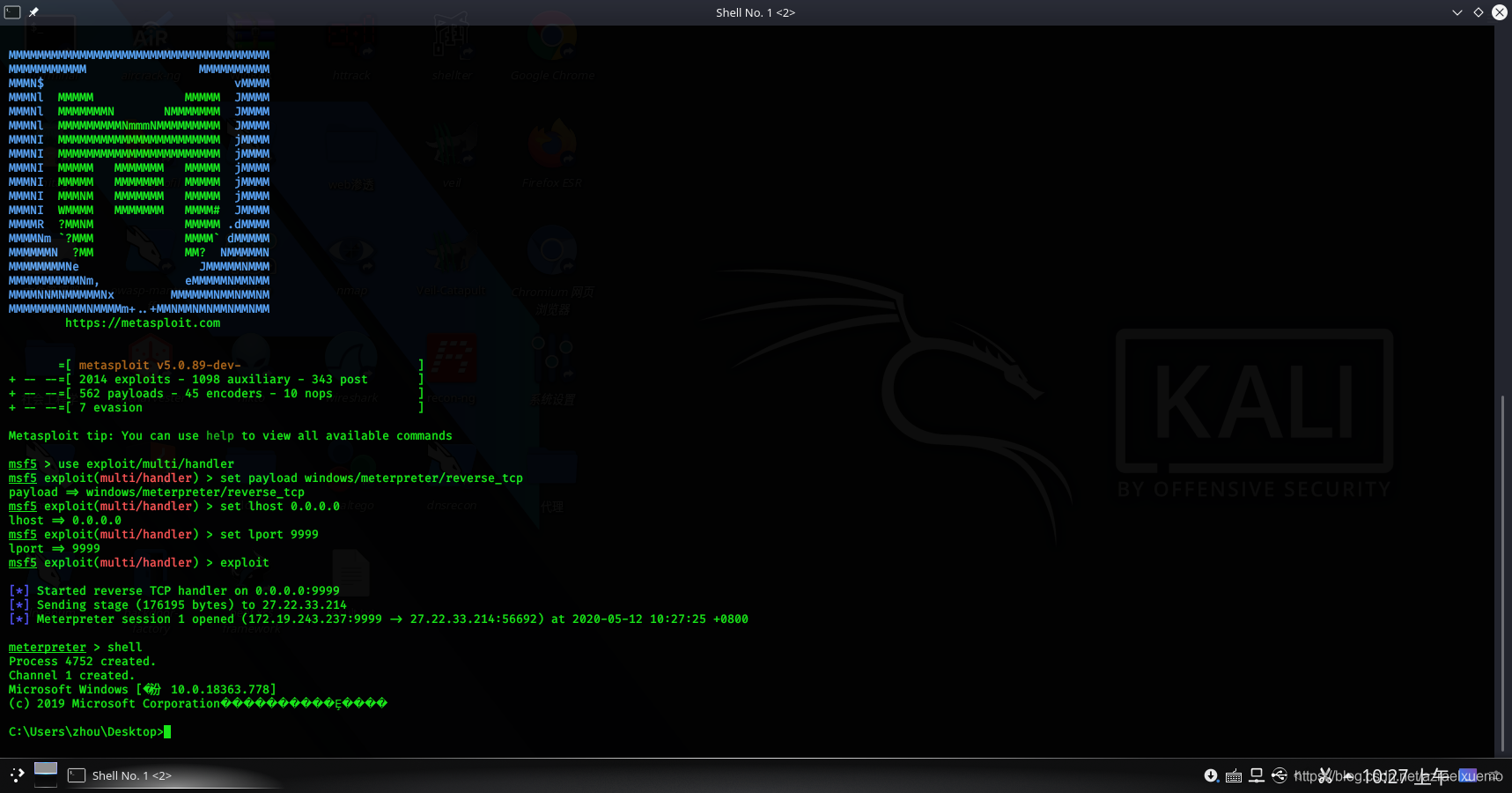Switch to the second virtual desktop in pager
The height and width of the screenshot is (793, 1512).
46,782
